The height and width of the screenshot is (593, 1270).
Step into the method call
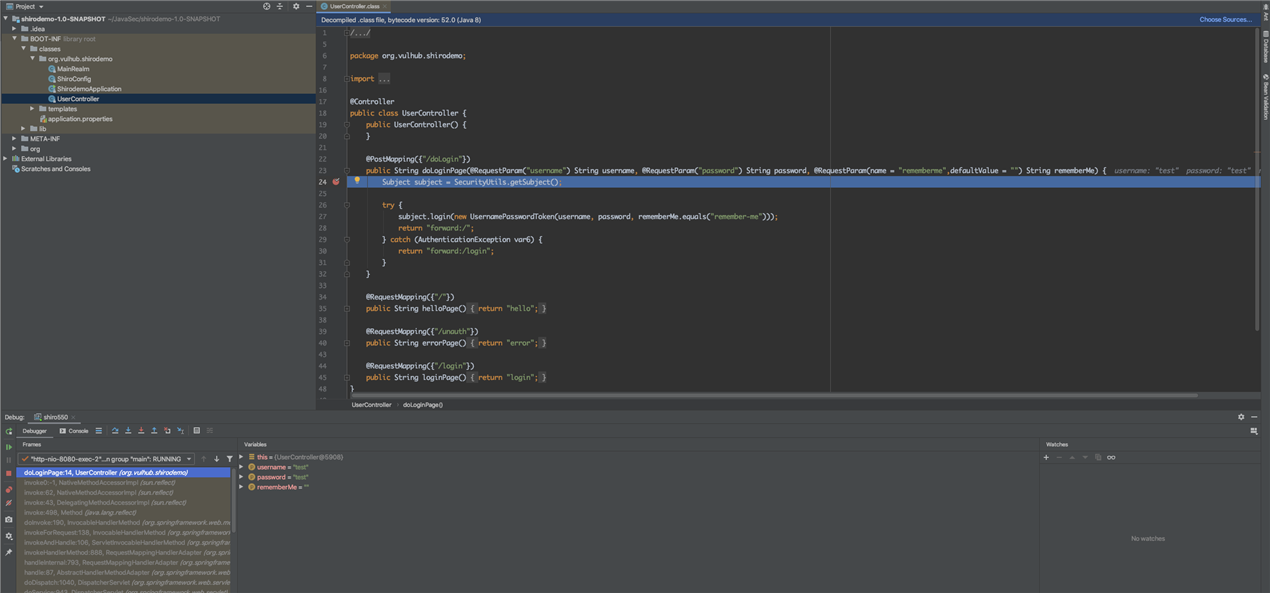click(x=128, y=431)
